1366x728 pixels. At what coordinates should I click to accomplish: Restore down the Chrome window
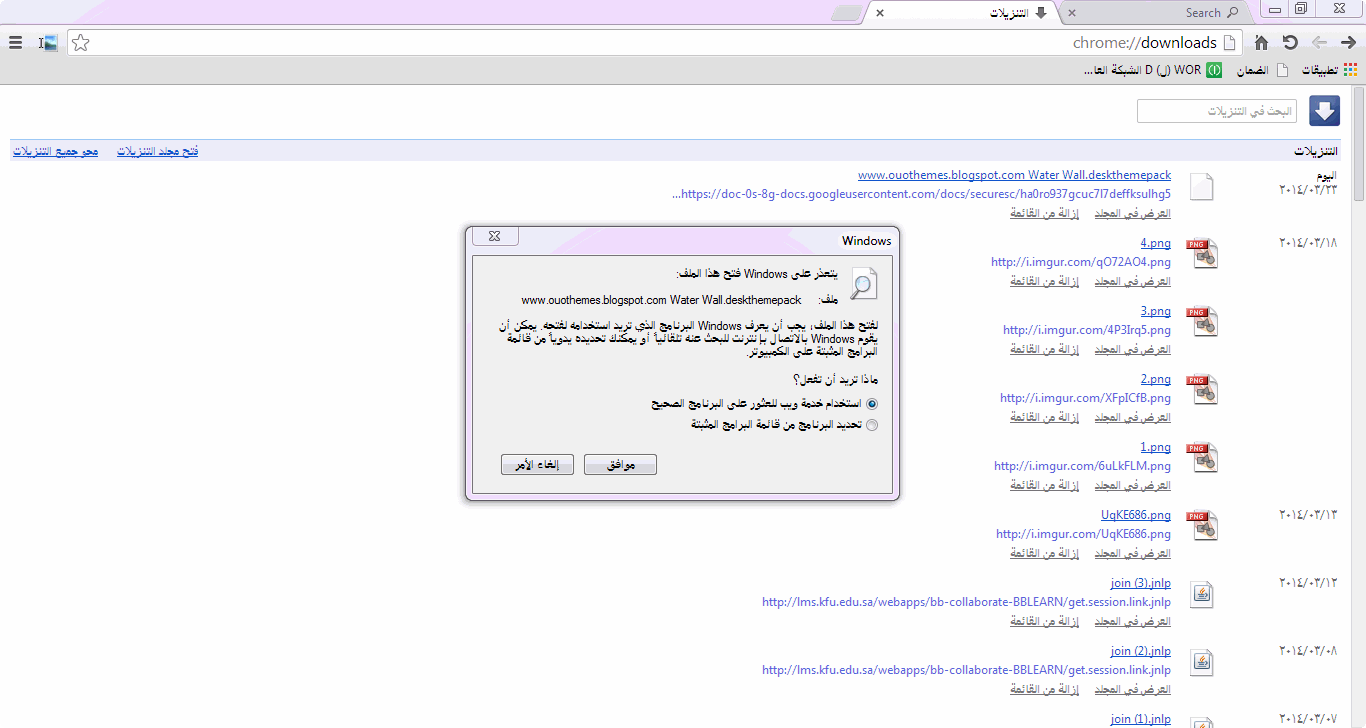coord(1301,9)
